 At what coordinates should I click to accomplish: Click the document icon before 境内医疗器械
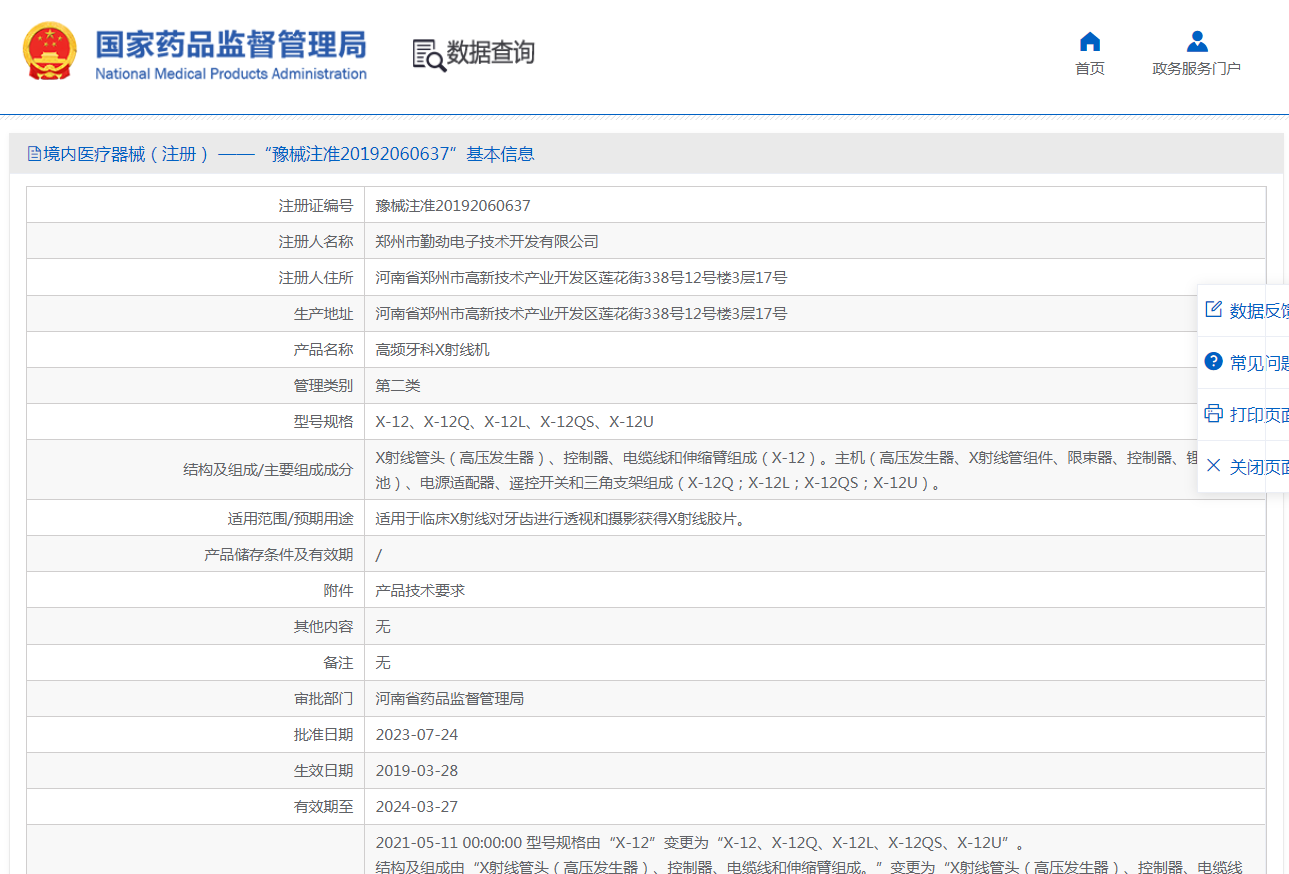[x=34, y=154]
